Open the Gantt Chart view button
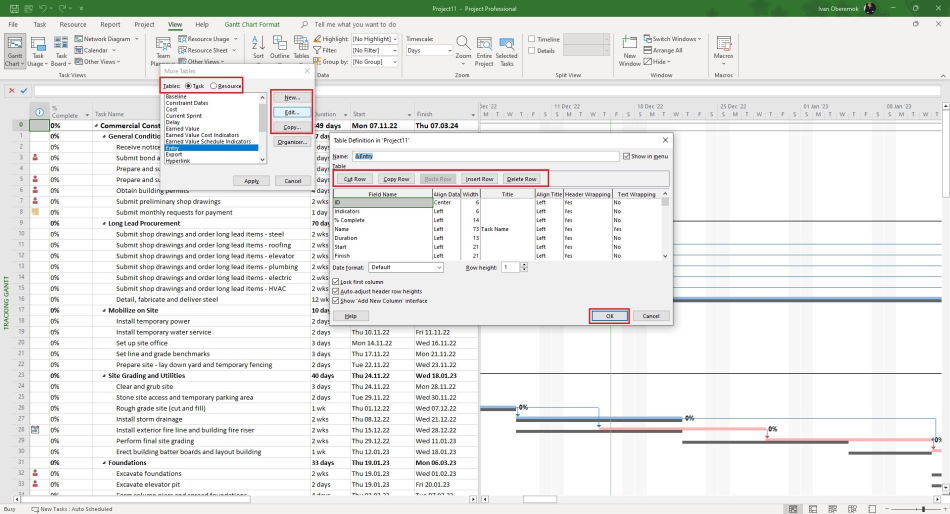Image resolution: width=950 pixels, height=514 pixels. tap(15, 51)
